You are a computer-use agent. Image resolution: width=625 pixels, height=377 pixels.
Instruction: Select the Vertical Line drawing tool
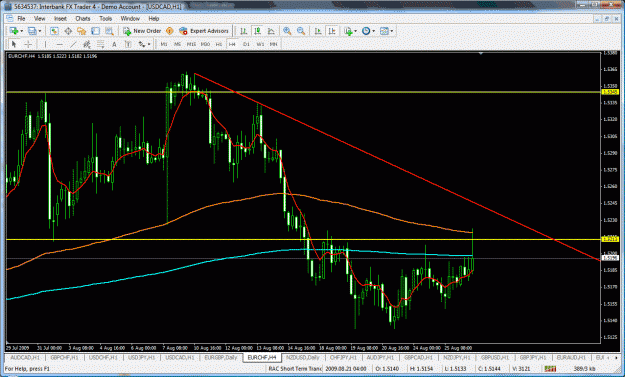click(45, 44)
